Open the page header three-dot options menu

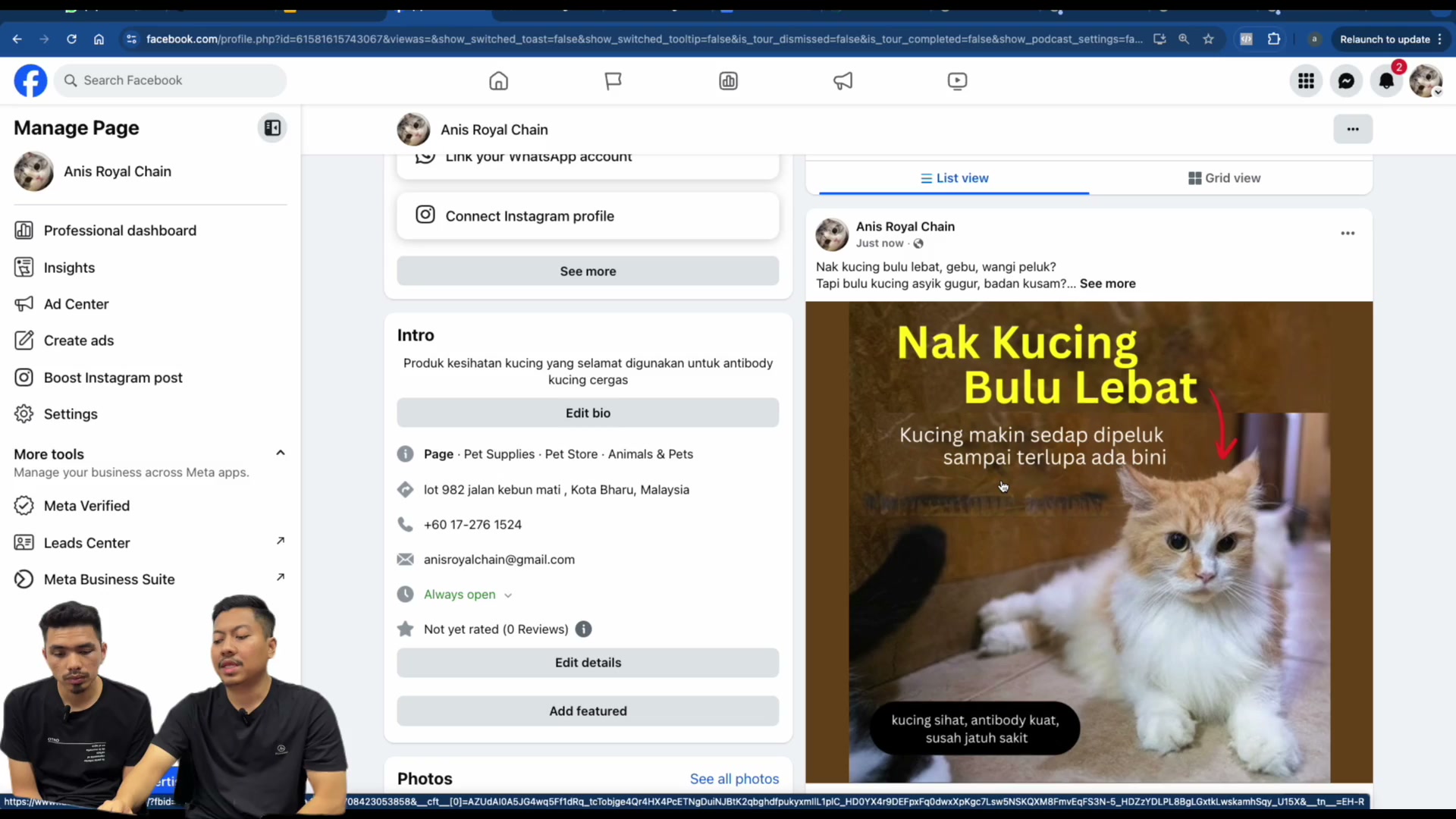1353,129
